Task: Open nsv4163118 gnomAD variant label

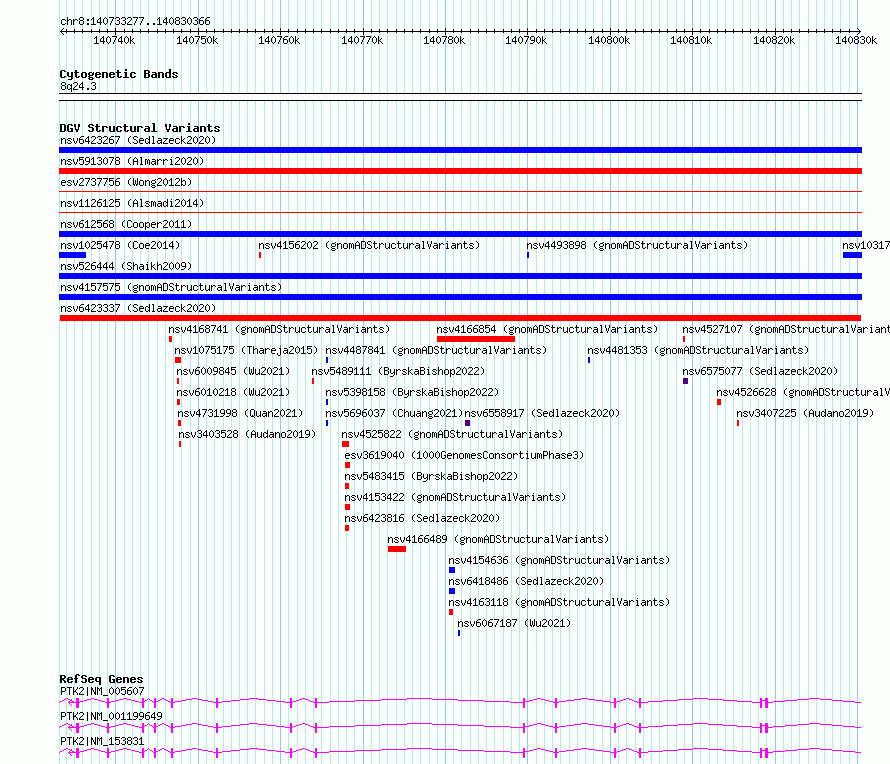Action: (559, 602)
